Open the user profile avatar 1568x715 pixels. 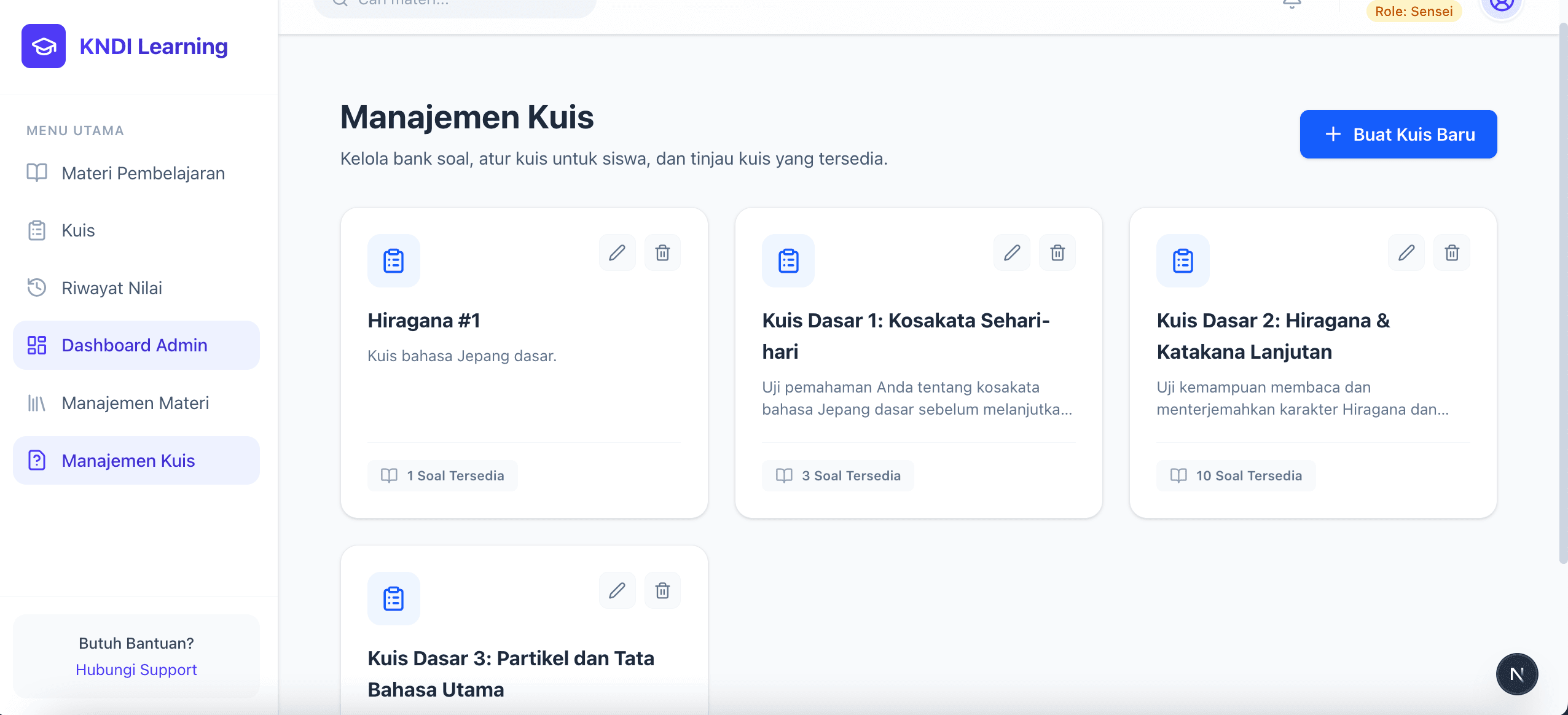[1502, 6]
